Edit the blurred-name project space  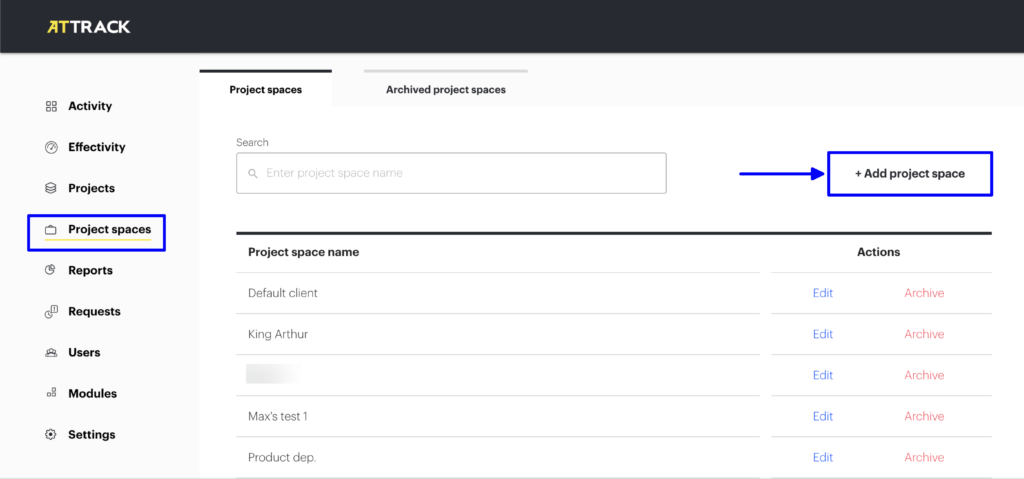pyautogui.click(x=823, y=376)
